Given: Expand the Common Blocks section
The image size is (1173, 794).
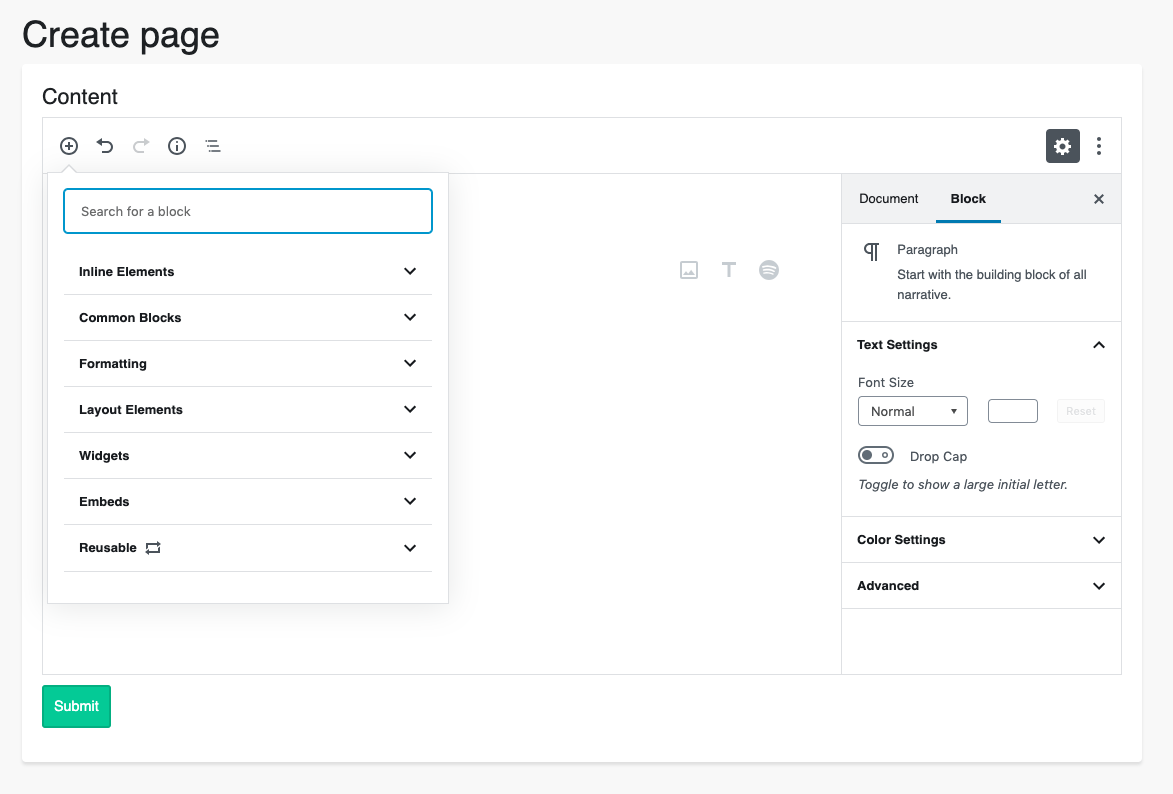Looking at the screenshot, I should coord(247,318).
